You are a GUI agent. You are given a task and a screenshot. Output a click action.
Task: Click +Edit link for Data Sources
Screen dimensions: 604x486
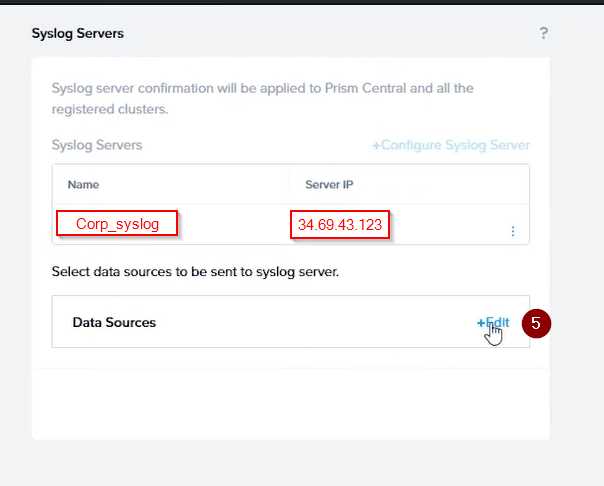(x=493, y=322)
